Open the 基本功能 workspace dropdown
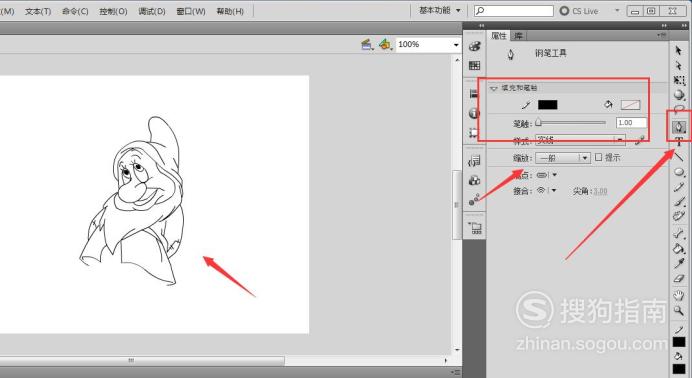The width and height of the screenshot is (692, 378). click(x=439, y=10)
